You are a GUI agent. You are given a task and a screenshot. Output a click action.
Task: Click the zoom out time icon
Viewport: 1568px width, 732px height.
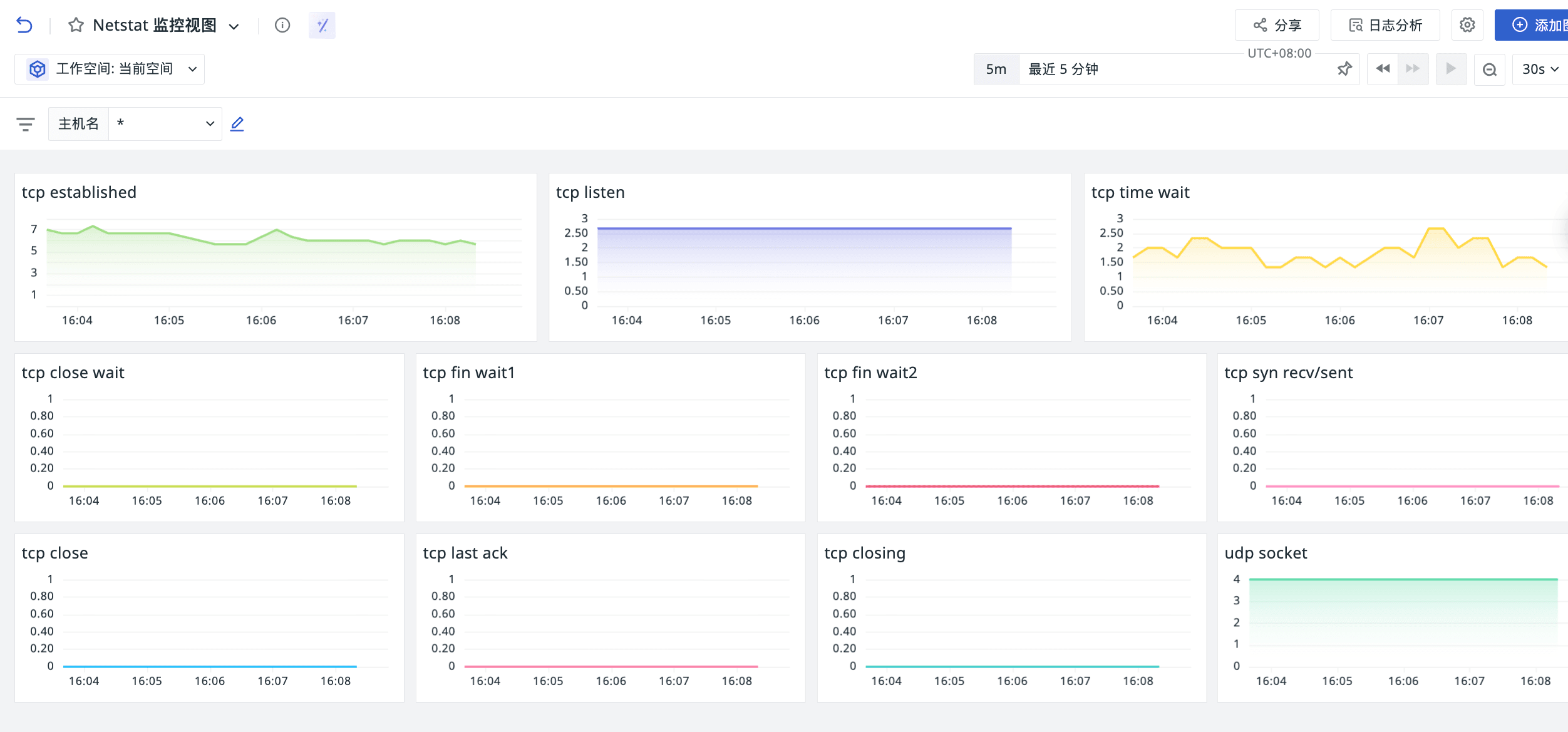1490,69
